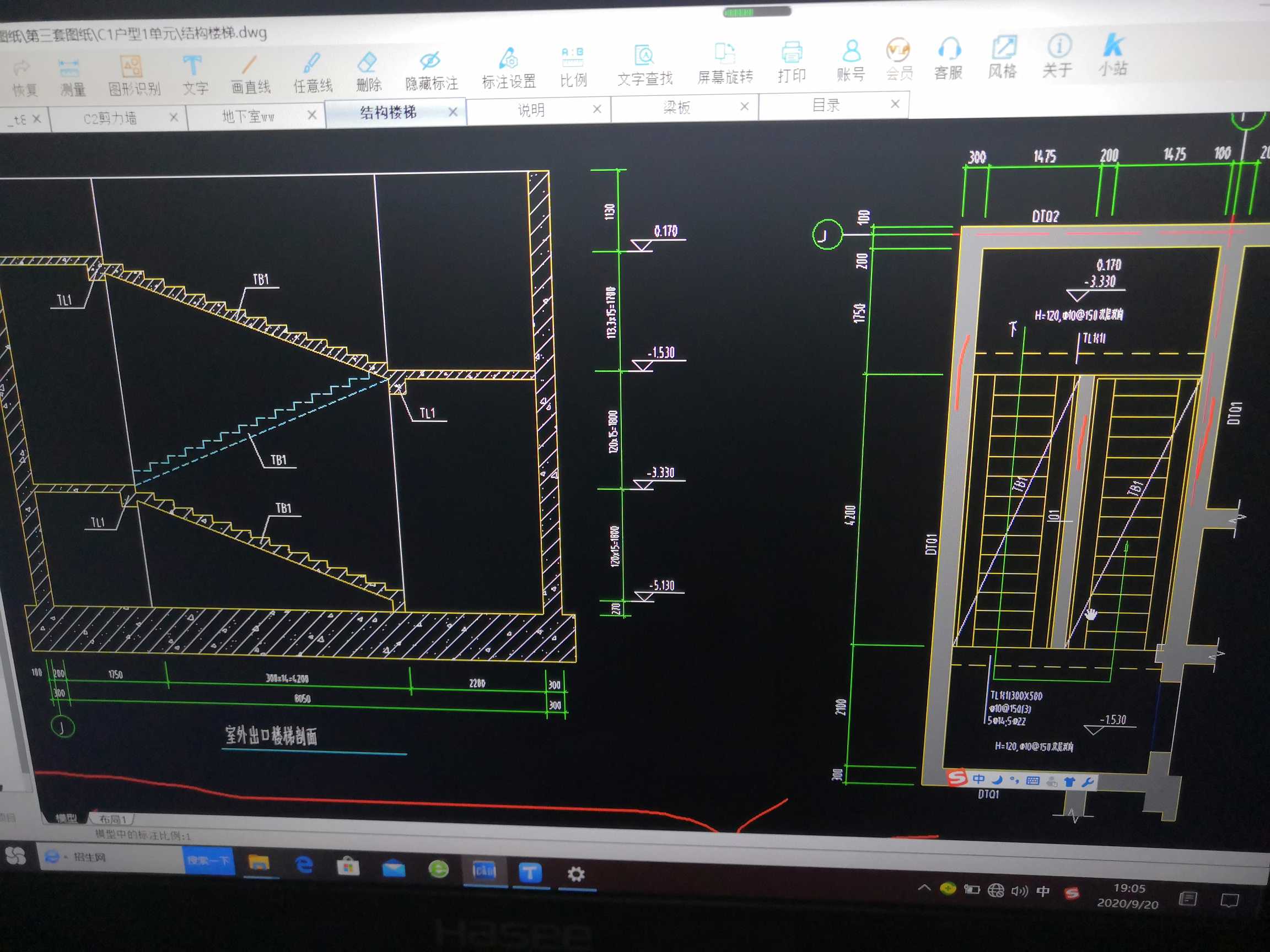Screen dimensions: 1270x952
Task: Open Sogou skin shirt icon
Action: (x=1069, y=782)
